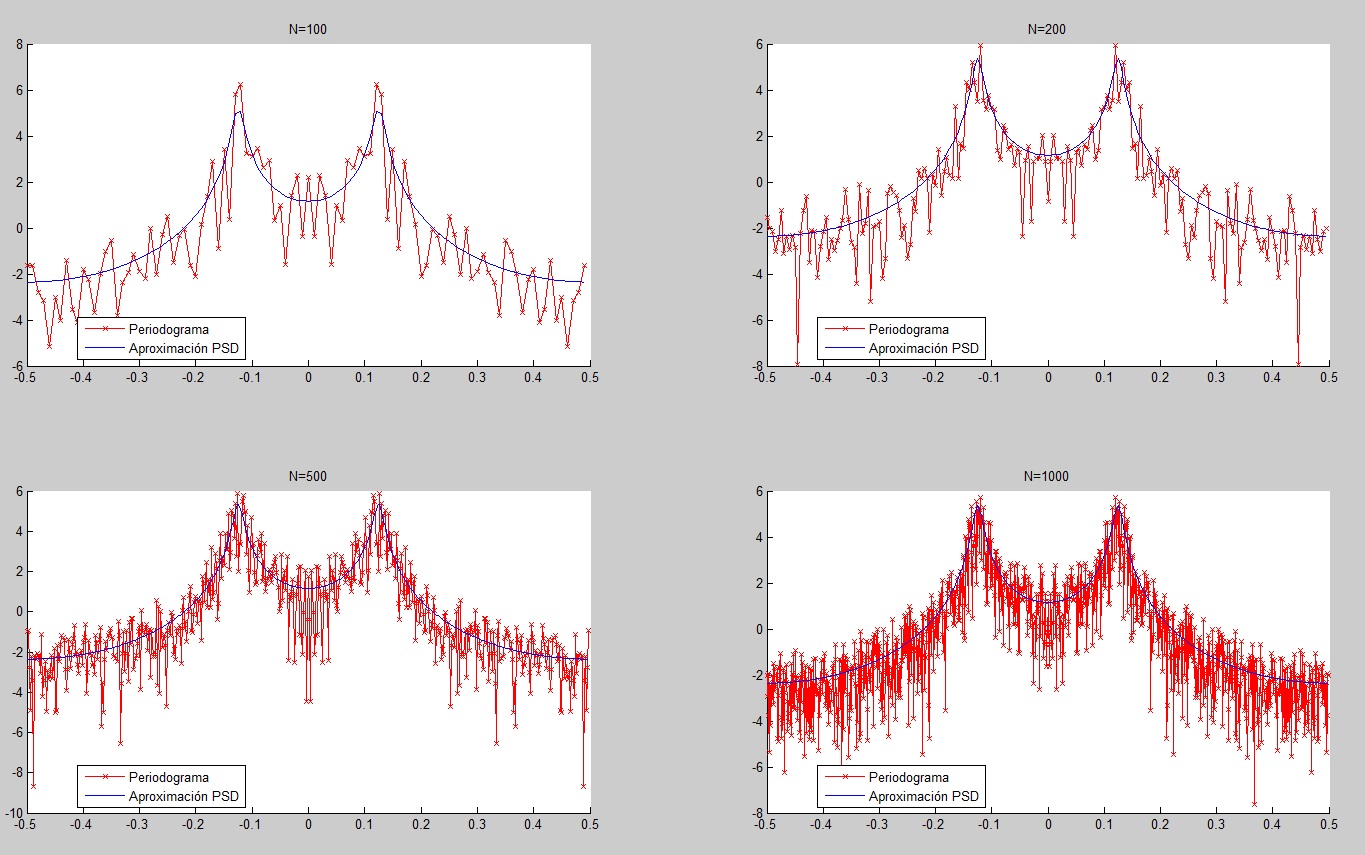
Task: Select Aproximación PSD legend text in N=200 plot
Action: tap(925, 348)
